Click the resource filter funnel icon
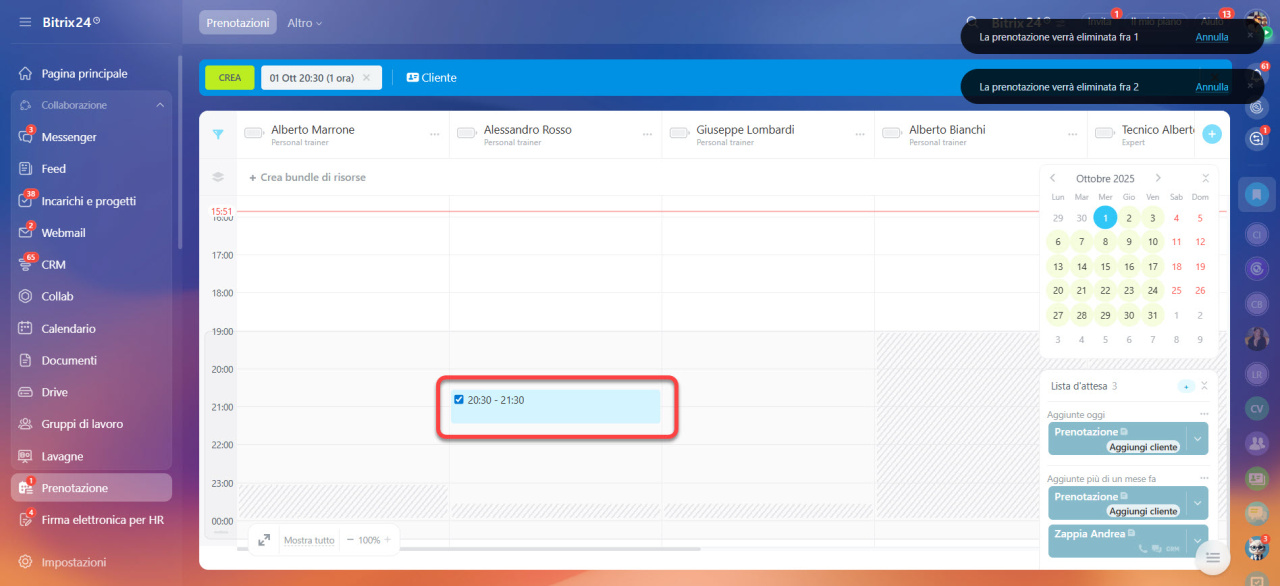The height and width of the screenshot is (586, 1280). point(218,134)
